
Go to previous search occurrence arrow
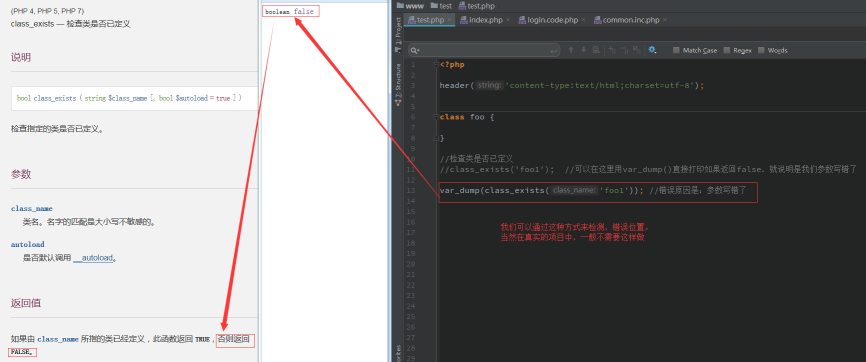571,50
